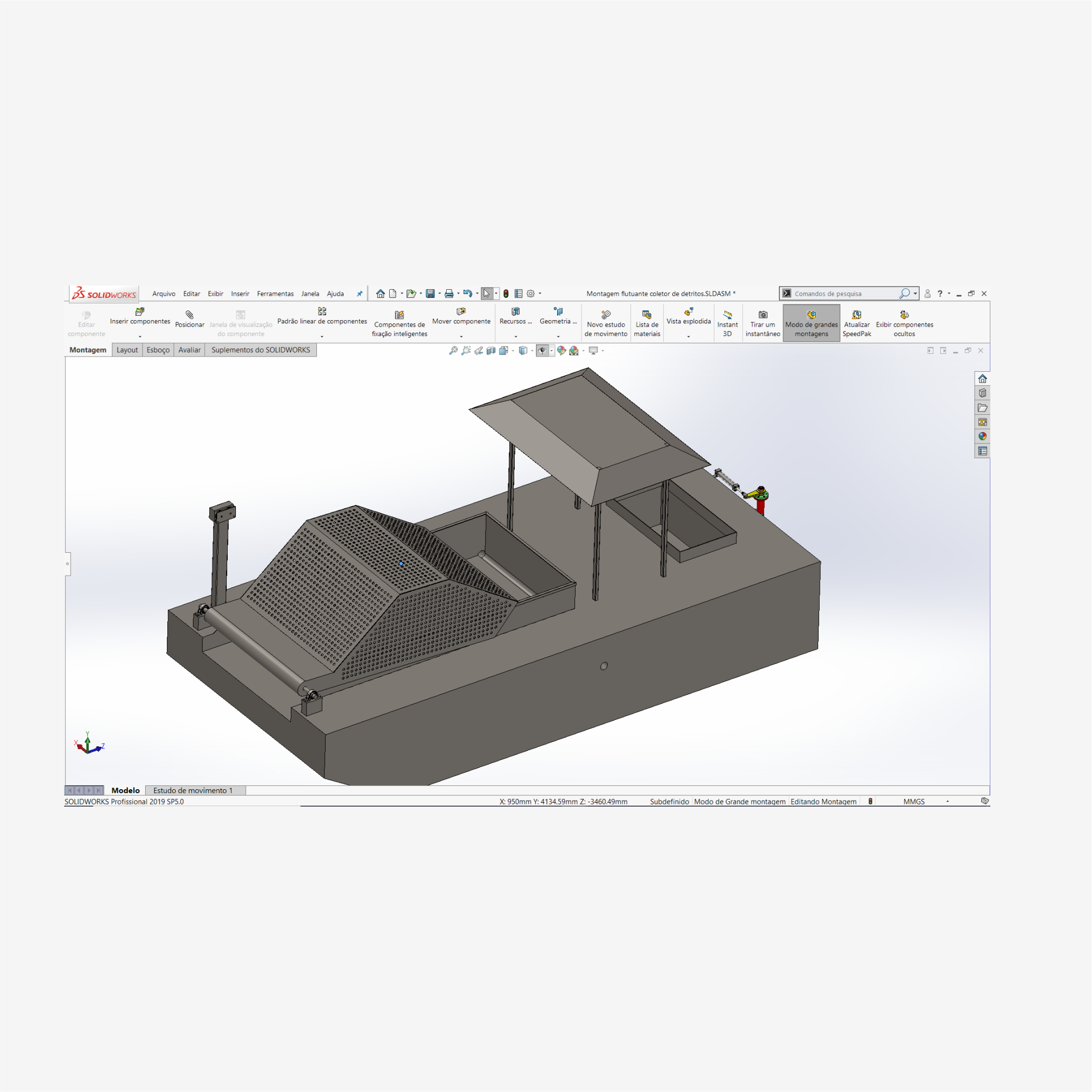Screen dimensions: 1092x1092
Task: Open the Ferramentas menu
Action: tap(275, 294)
